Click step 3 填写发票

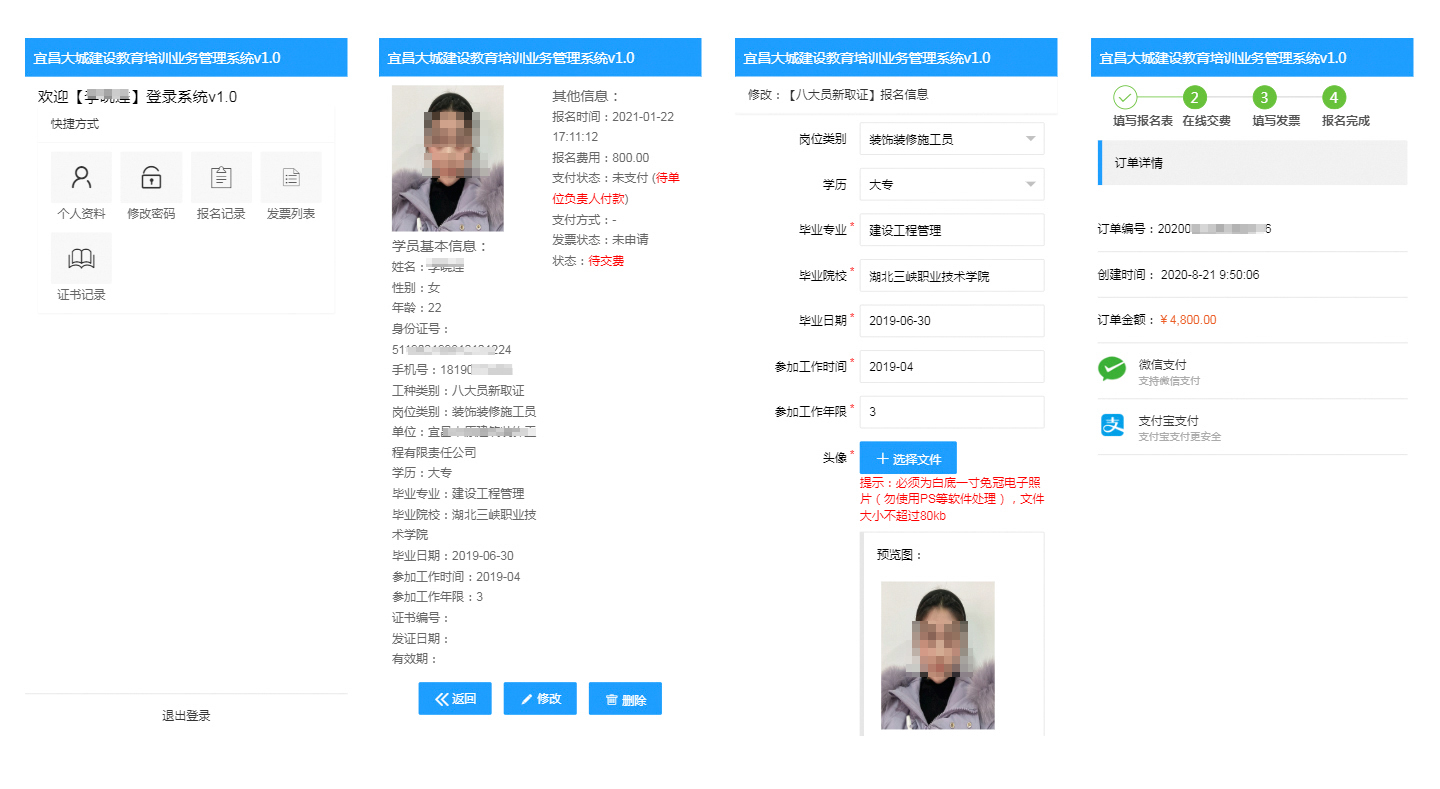pos(1264,98)
